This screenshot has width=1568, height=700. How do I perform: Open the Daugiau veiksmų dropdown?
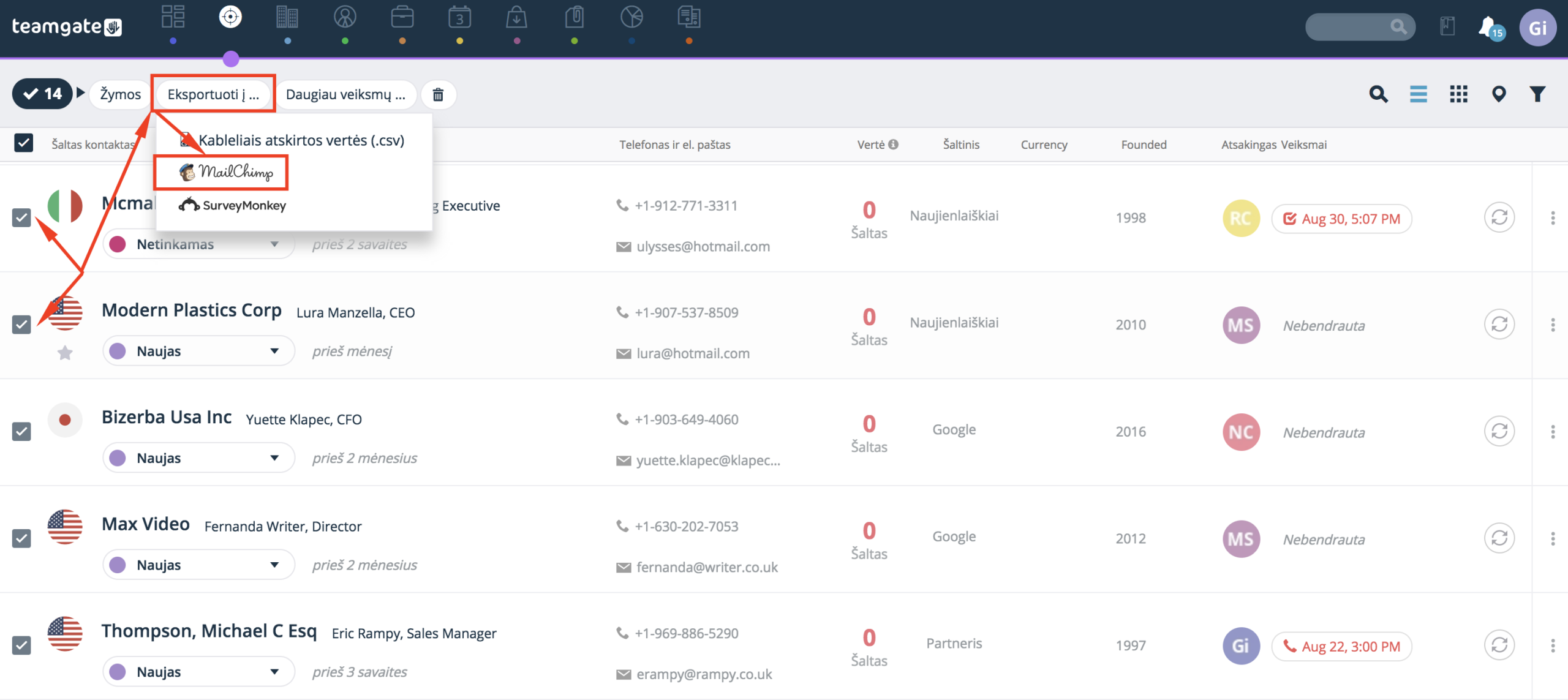point(345,94)
